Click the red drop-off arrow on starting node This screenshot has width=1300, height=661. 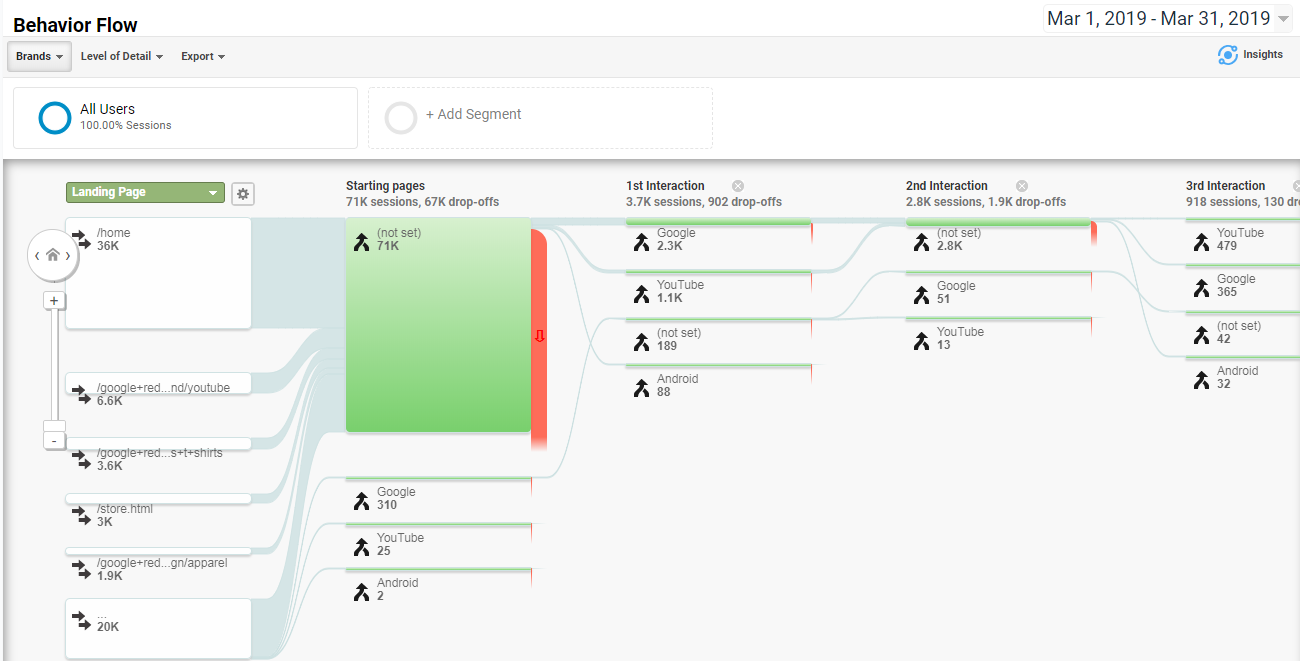click(x=540, y=336)
